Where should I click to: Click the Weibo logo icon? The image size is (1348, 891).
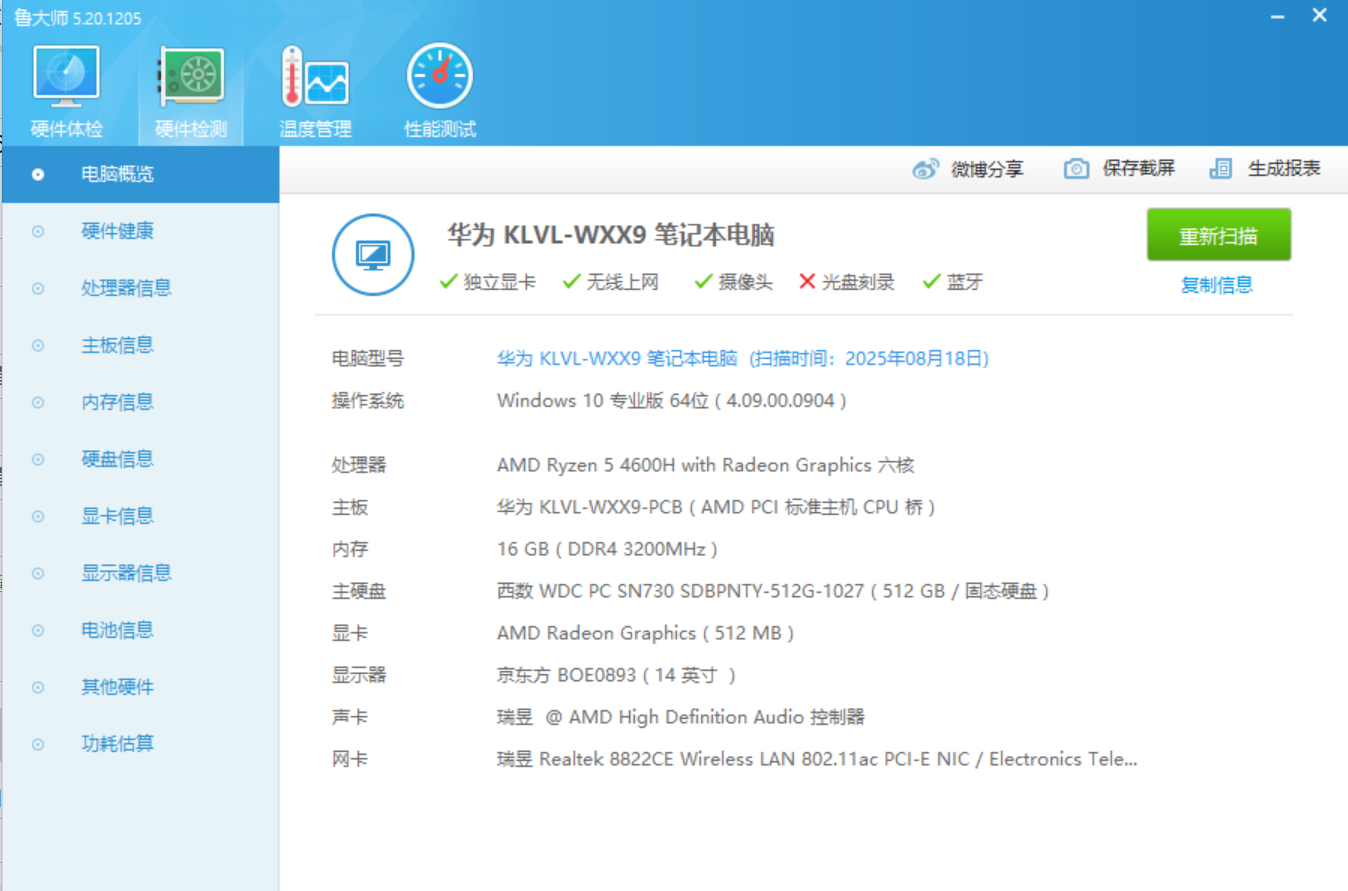pyautogui.click(x=926, y=169)
